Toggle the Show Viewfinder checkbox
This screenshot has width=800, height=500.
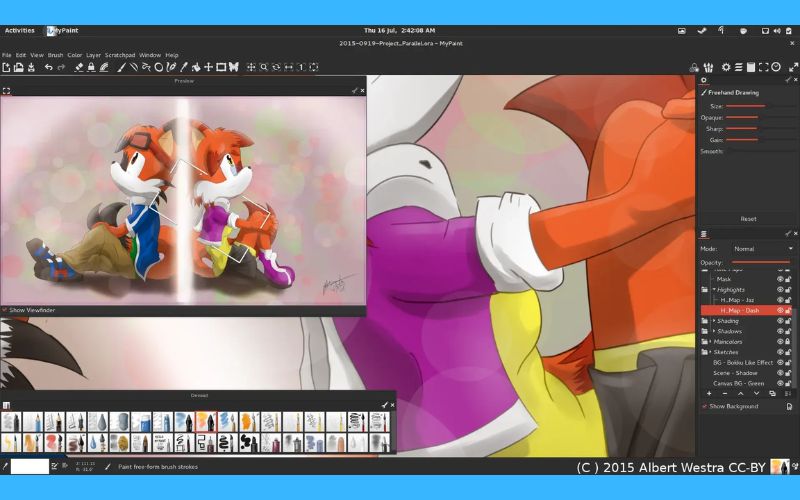[x=5, y=310]
